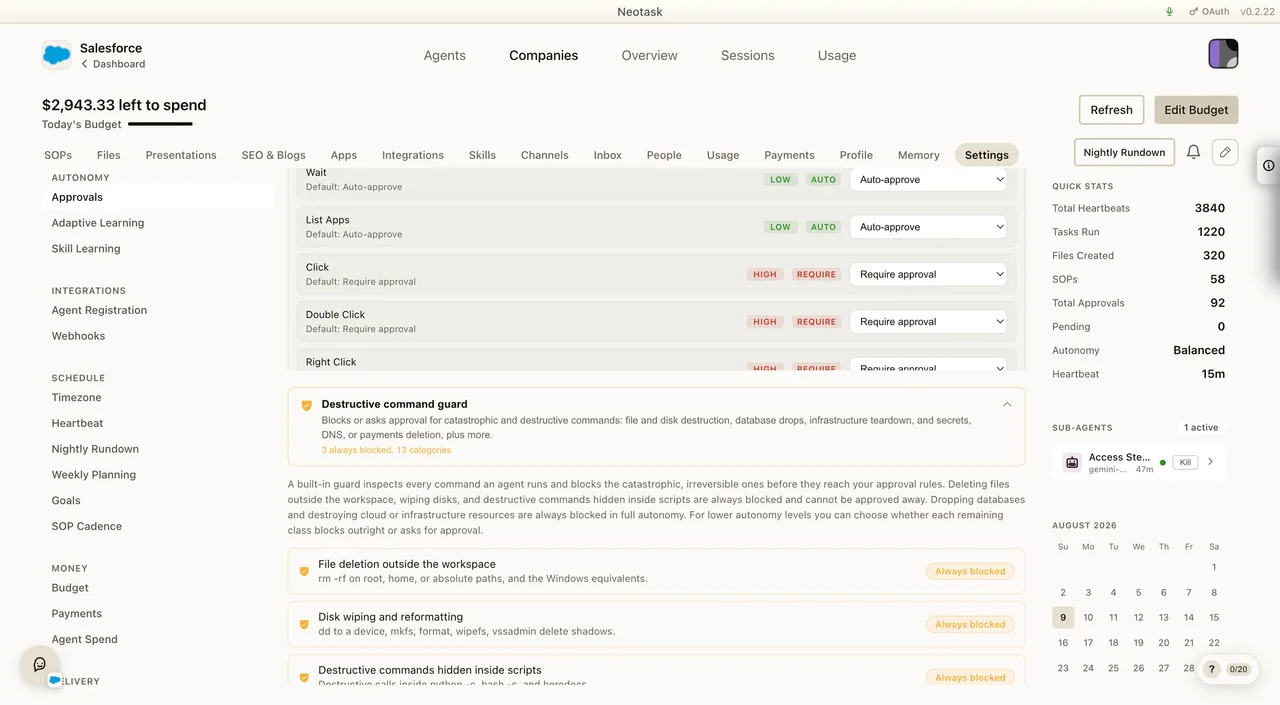Click the Access Ste... sub-agent robot icon

pyautogui.click(x=1072, y=462)
